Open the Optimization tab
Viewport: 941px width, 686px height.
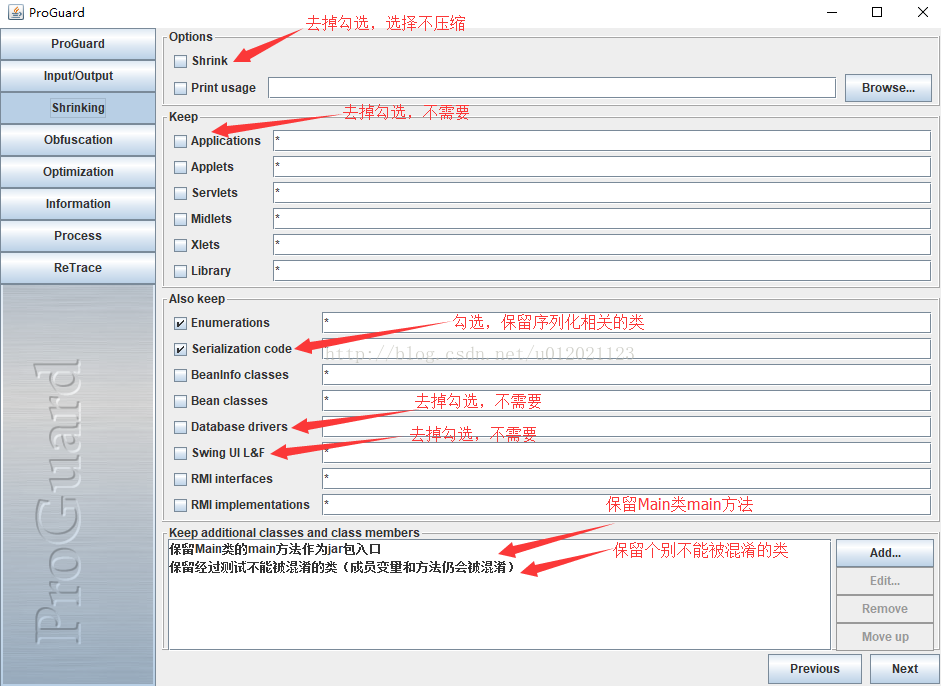78,172
